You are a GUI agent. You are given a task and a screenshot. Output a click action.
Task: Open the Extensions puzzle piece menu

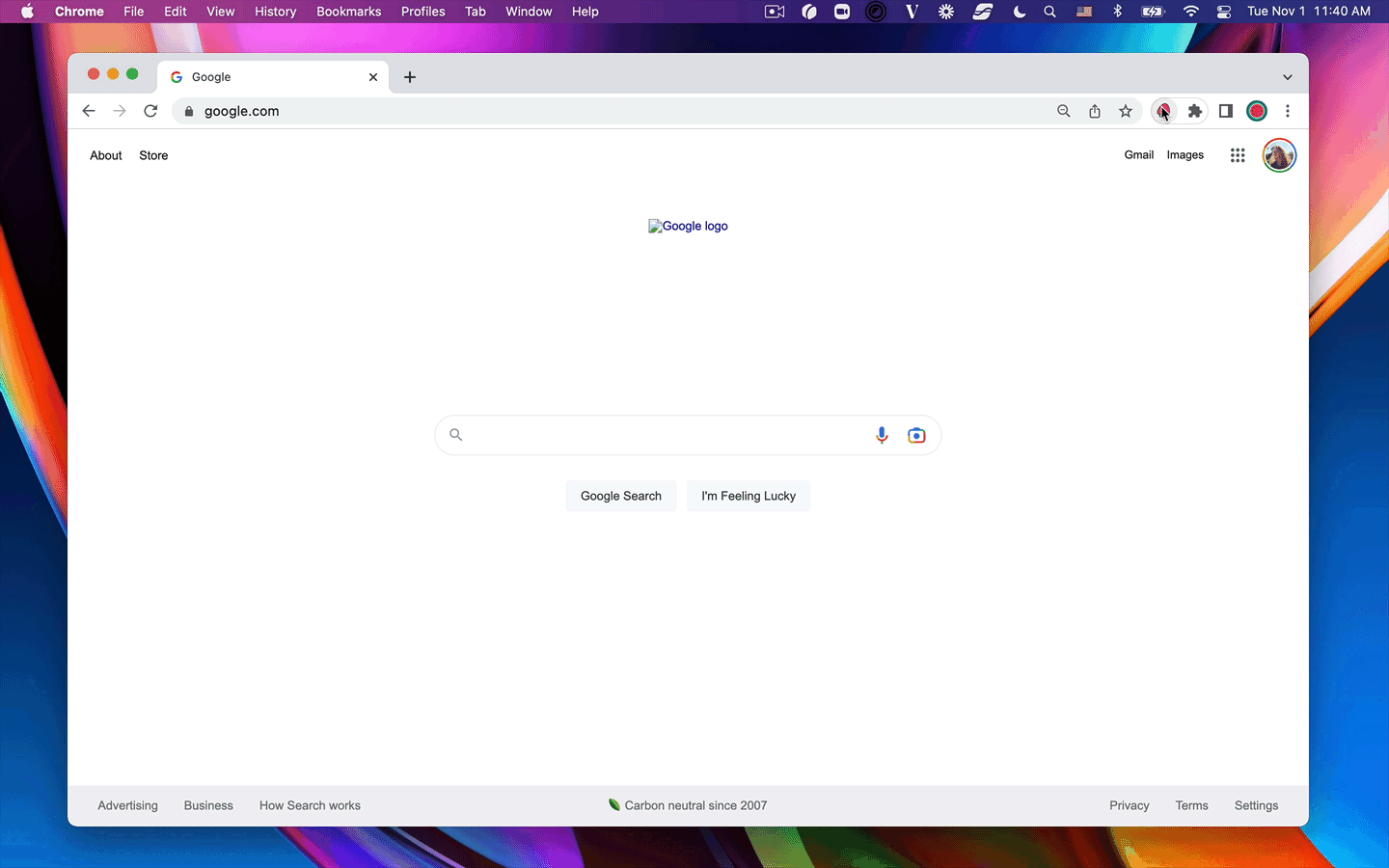point(1195,111)
